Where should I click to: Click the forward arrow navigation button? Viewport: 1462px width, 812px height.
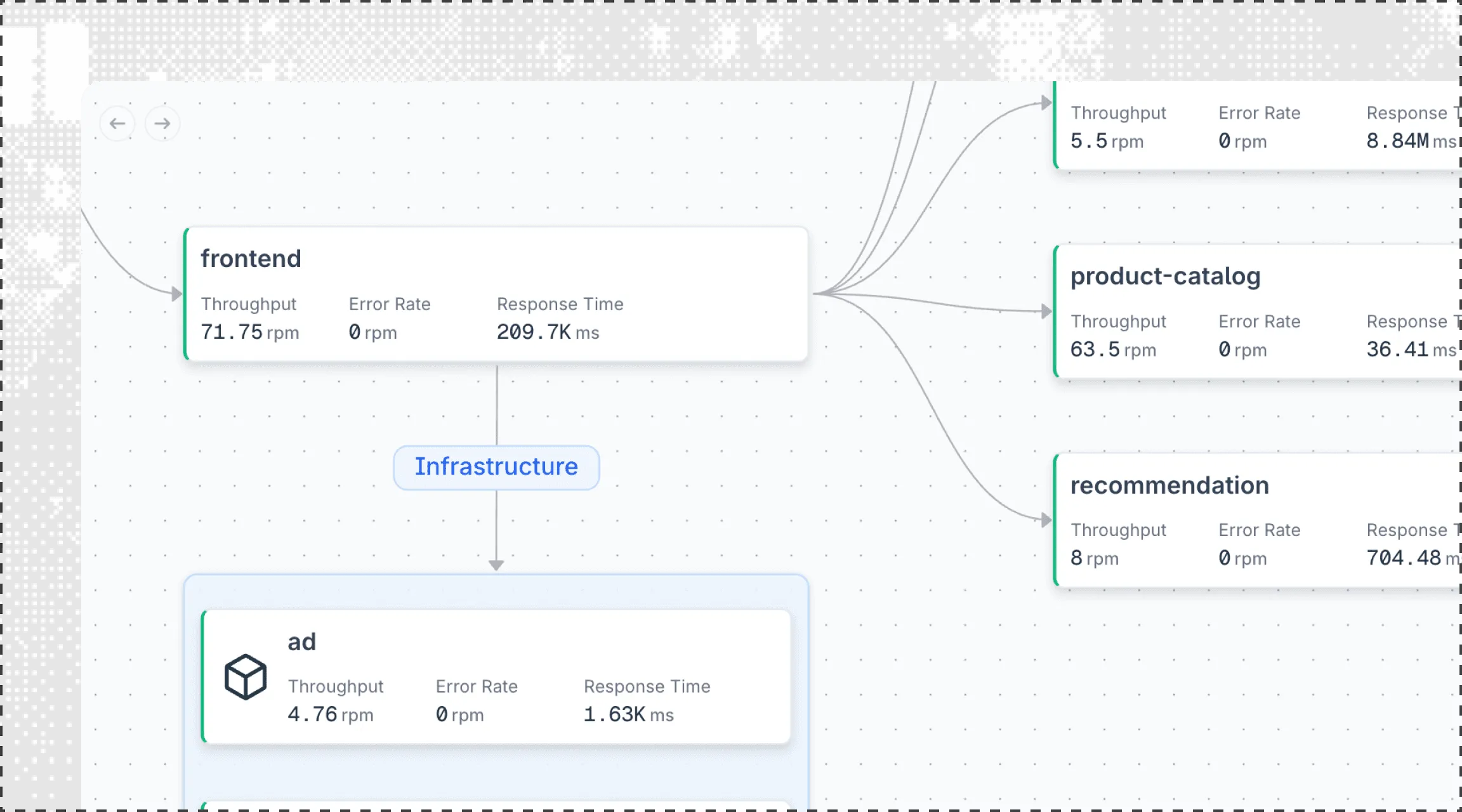click(x=162, y=123)
